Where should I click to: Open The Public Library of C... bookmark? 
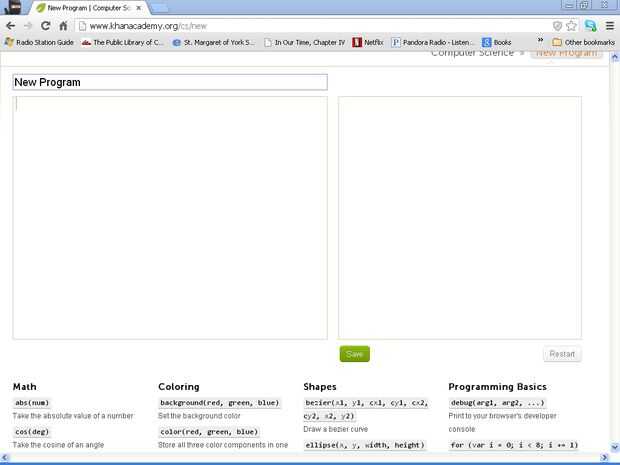[123, 42]
